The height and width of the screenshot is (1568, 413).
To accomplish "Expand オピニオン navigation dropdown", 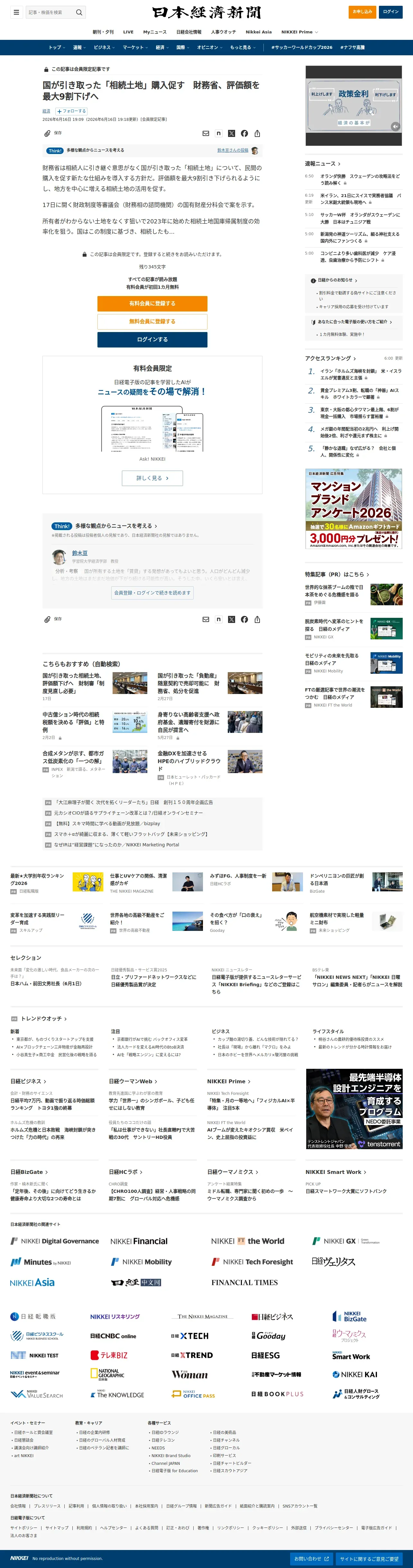I will [x=209, y=48].
